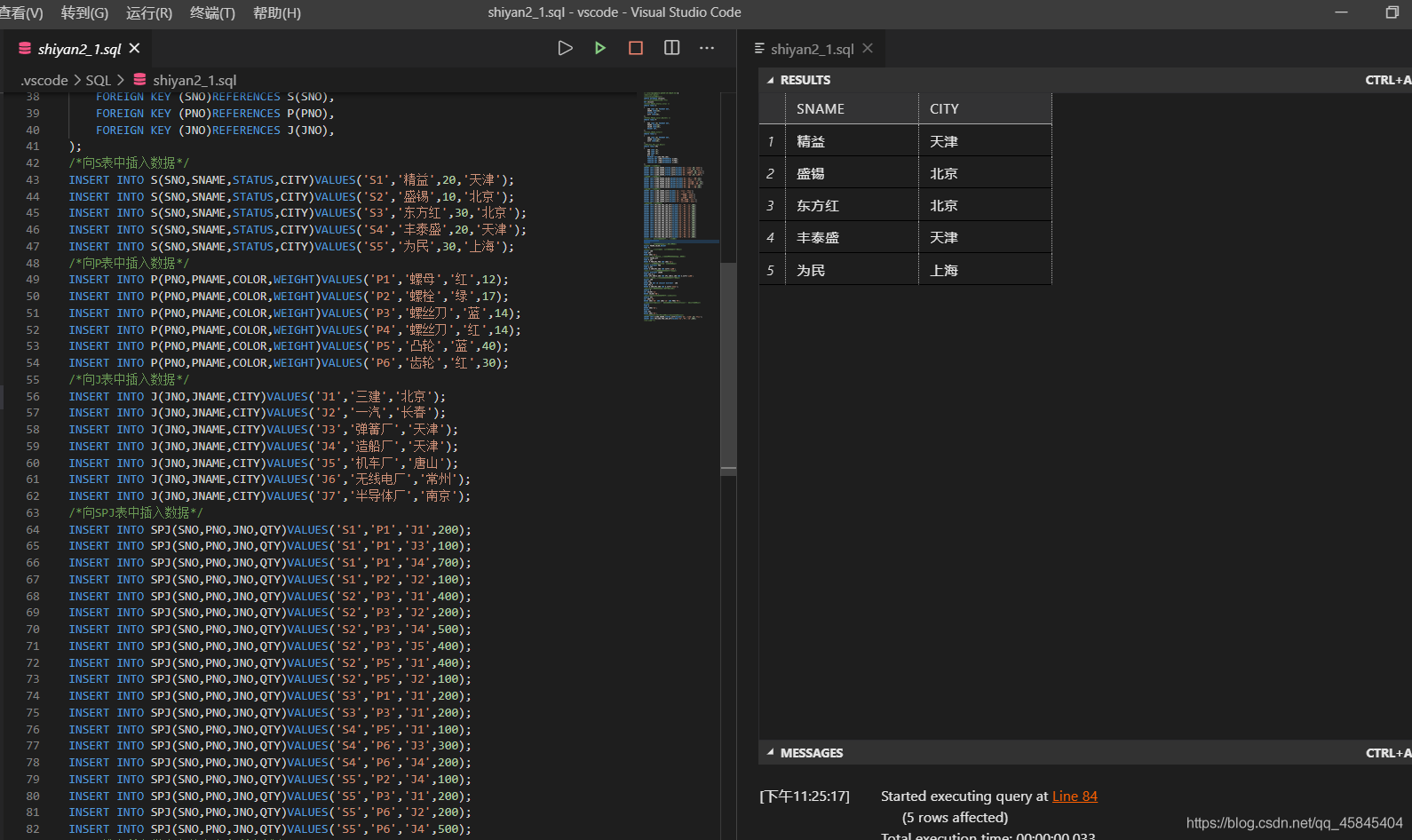
Task: Open the 帮助(H) menu
Action: click(x=277, y=12)
